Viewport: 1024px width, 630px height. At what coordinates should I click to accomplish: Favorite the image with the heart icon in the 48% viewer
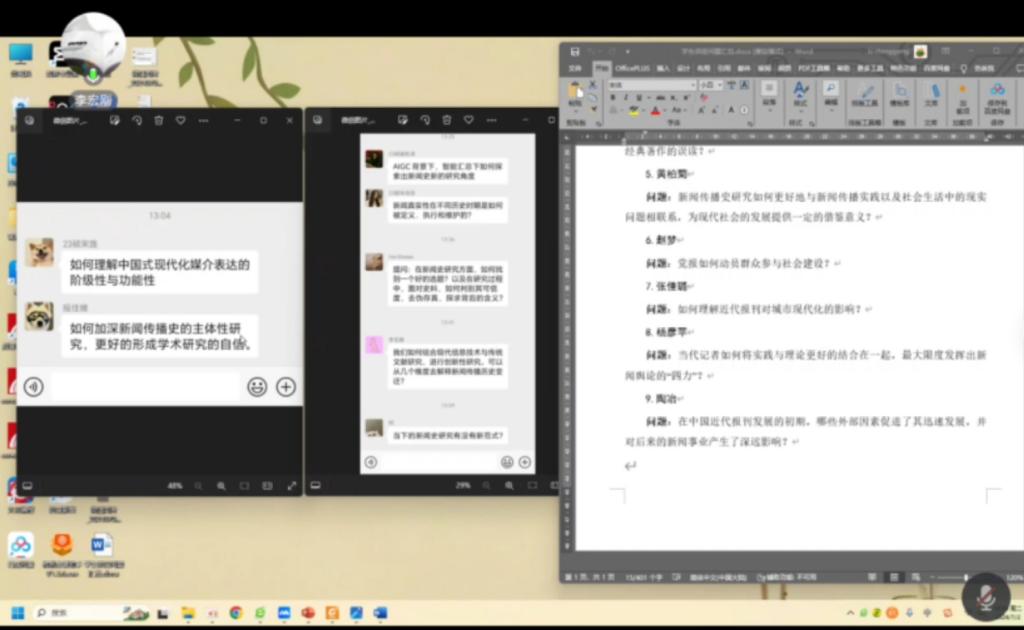tap(181, 120)
